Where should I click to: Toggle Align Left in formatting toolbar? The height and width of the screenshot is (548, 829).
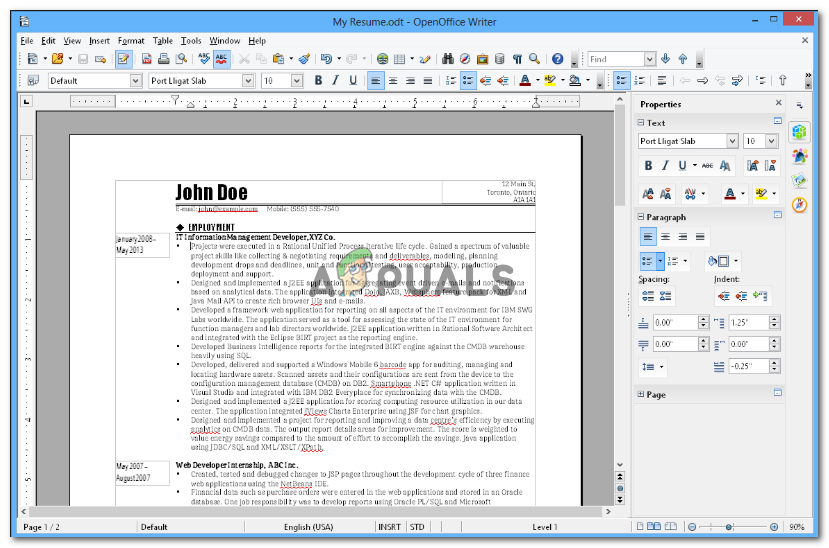[x=375, y=81]
